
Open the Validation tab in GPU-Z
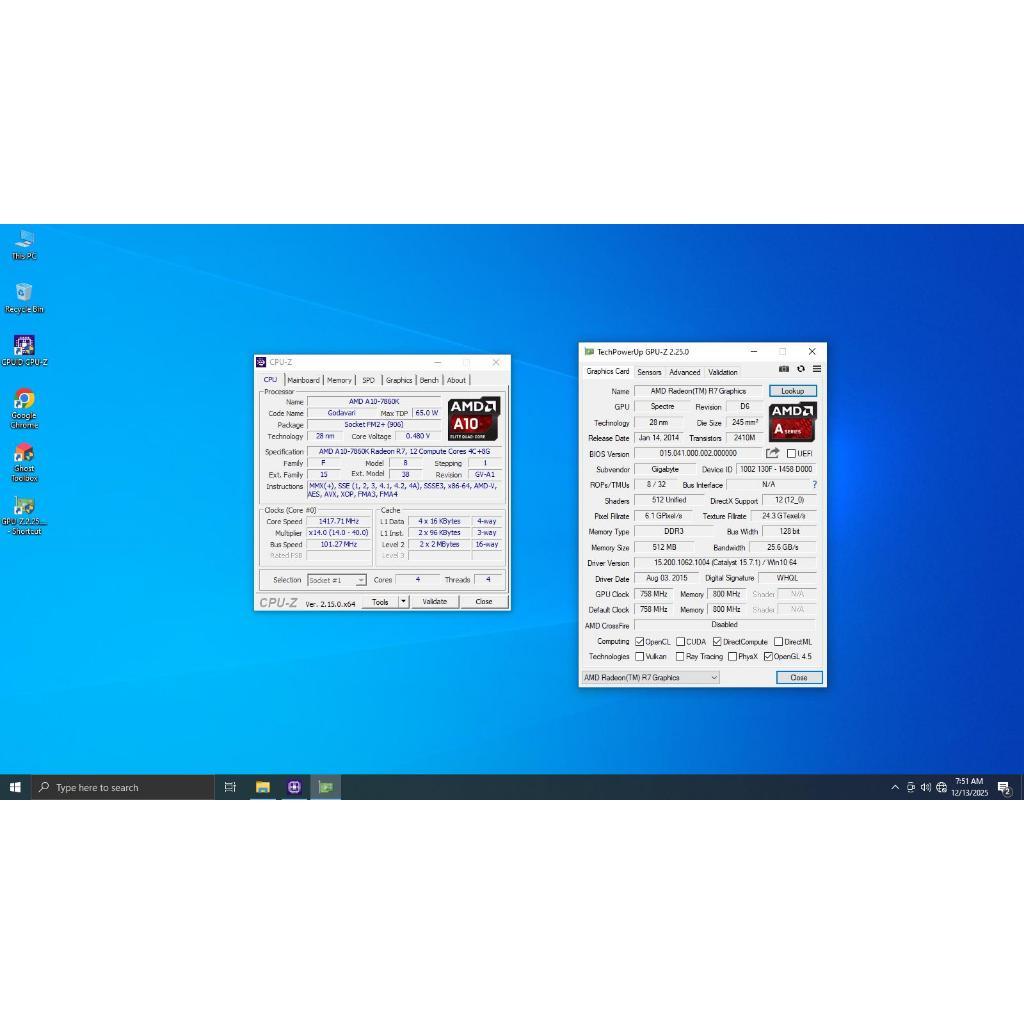(723, 372)
